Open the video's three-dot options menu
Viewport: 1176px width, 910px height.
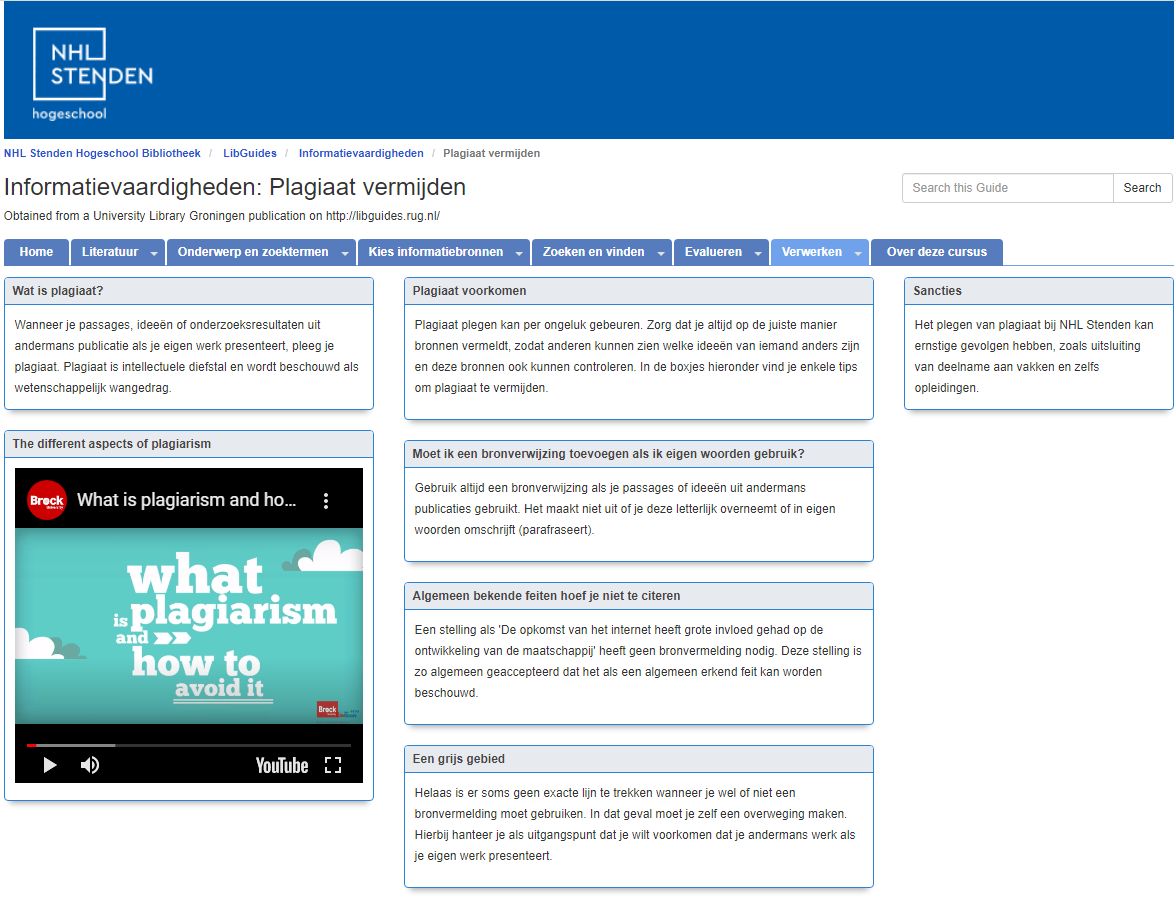tap(325, 501)
